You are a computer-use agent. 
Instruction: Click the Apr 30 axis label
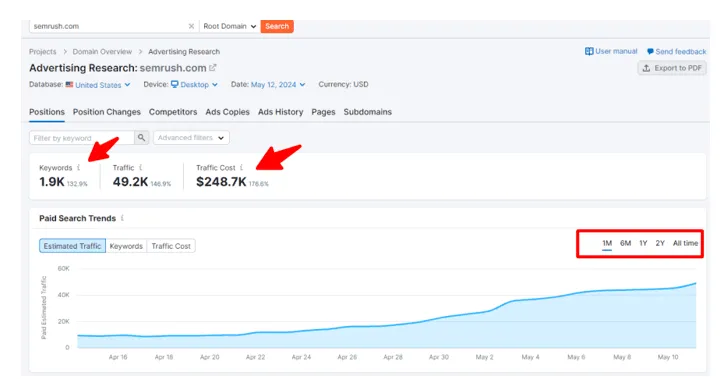click(439, 357)
